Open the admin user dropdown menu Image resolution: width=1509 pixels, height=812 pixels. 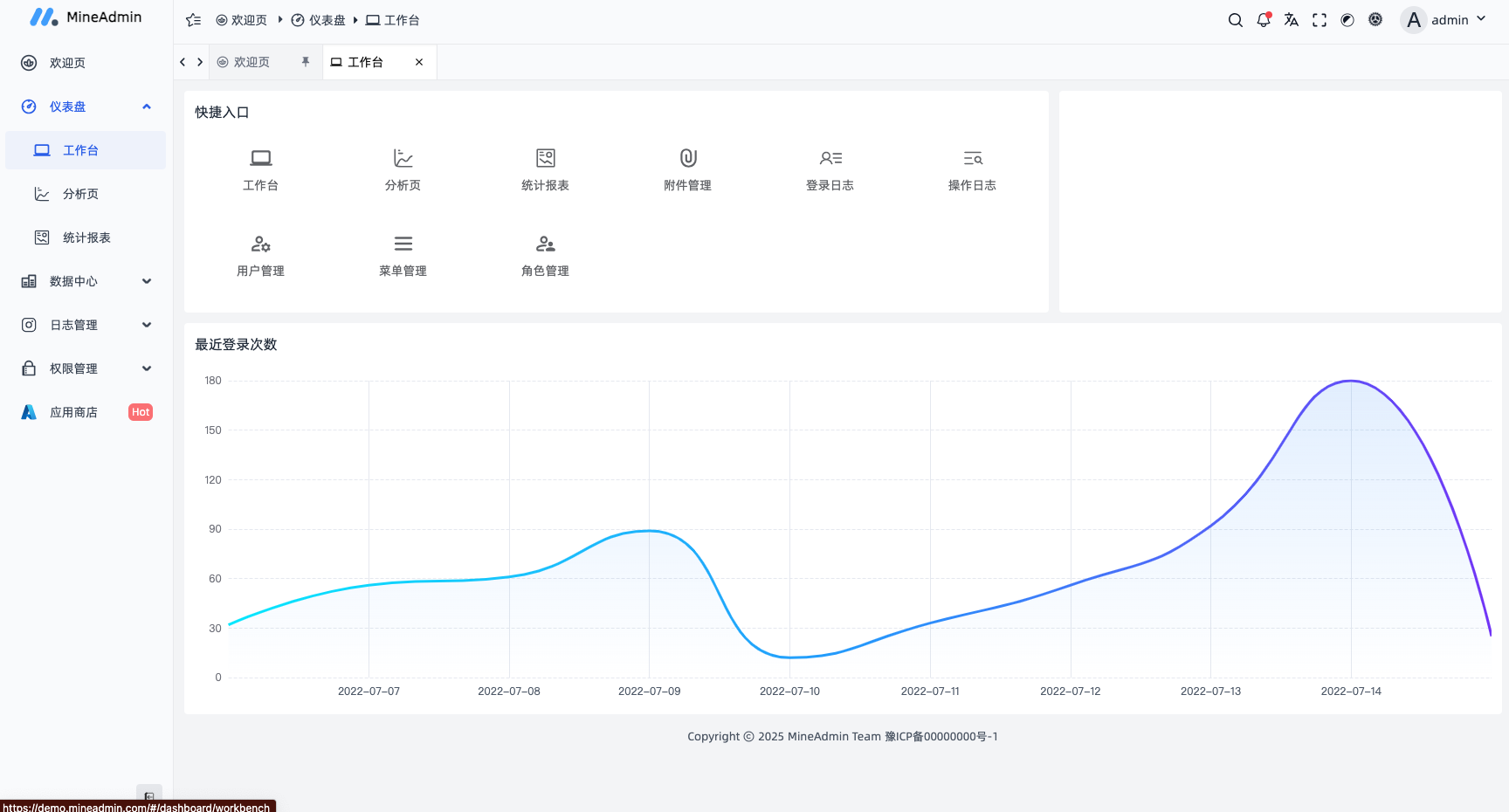pyautogui.click(x=1444, y=19)
